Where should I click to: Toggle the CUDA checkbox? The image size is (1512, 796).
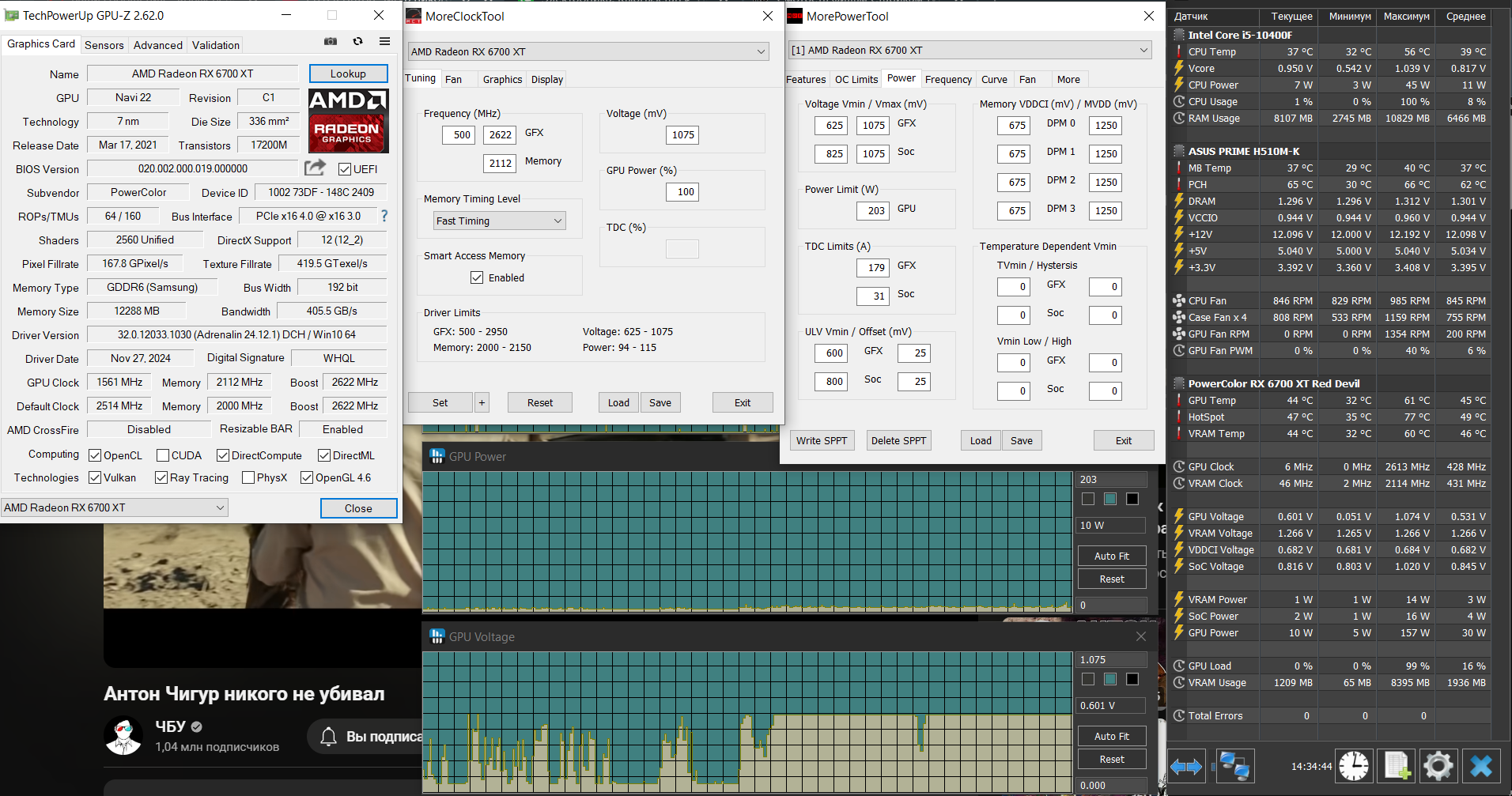point(163,455)
